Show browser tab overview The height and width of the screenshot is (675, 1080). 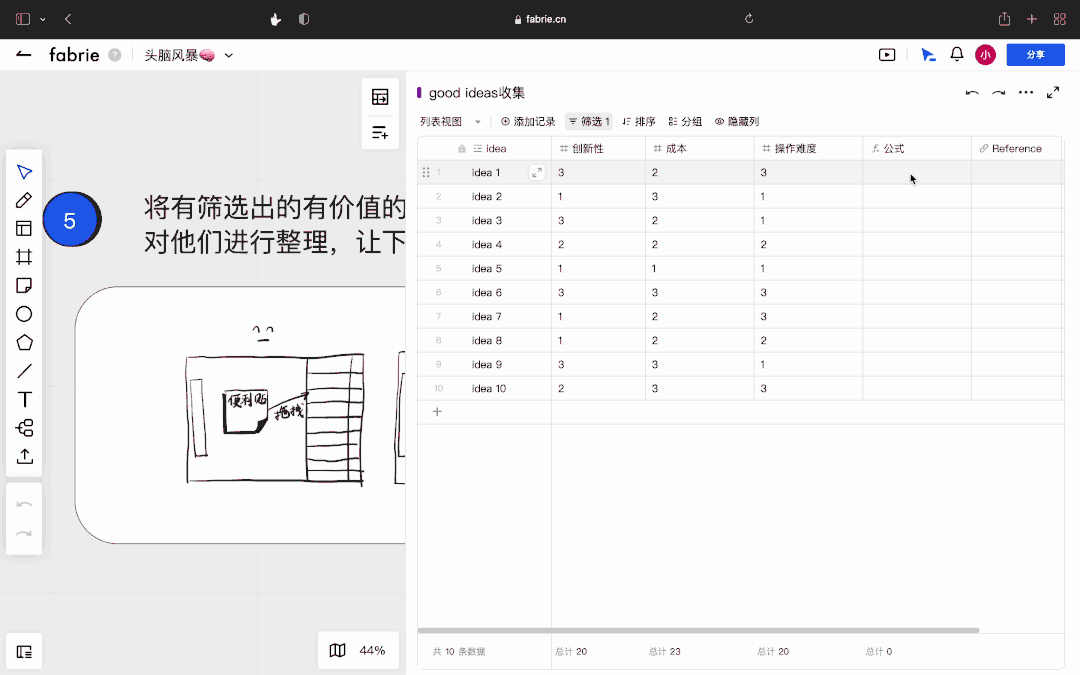[1059, 19]
